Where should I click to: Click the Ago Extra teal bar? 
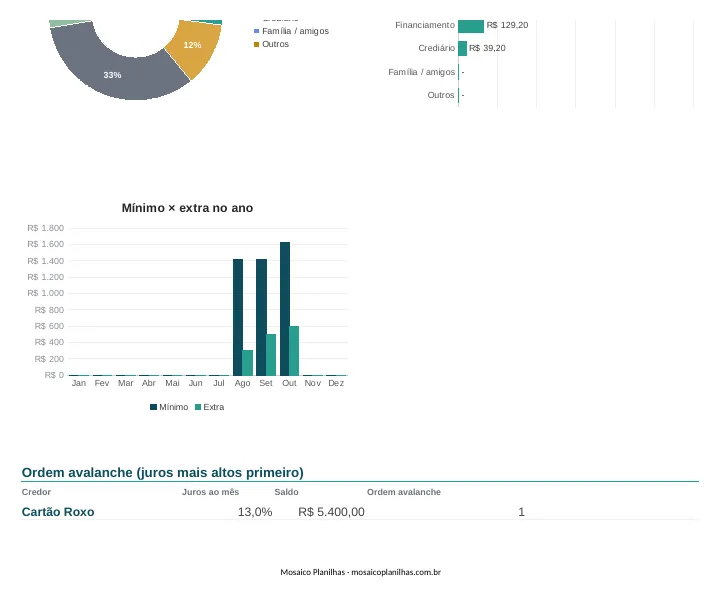click(248, 363)
